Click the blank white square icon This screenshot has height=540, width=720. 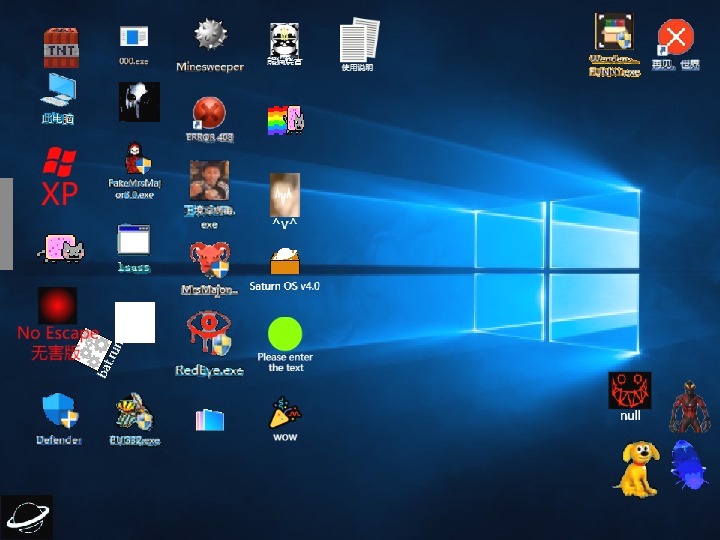pyautogui.click(x=135, y=322)
